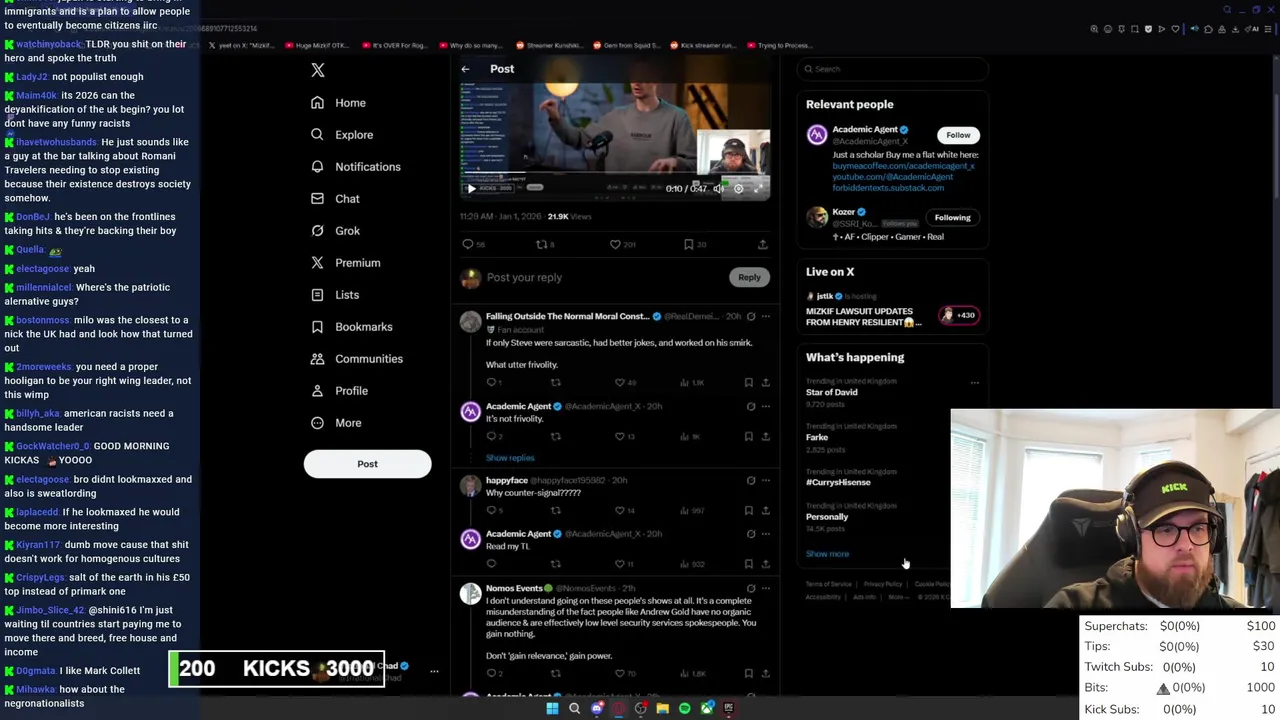The height and width of the screenshot is (720, 1280).
Task: Open Premium in the sidebar
Action: [345, 263]
